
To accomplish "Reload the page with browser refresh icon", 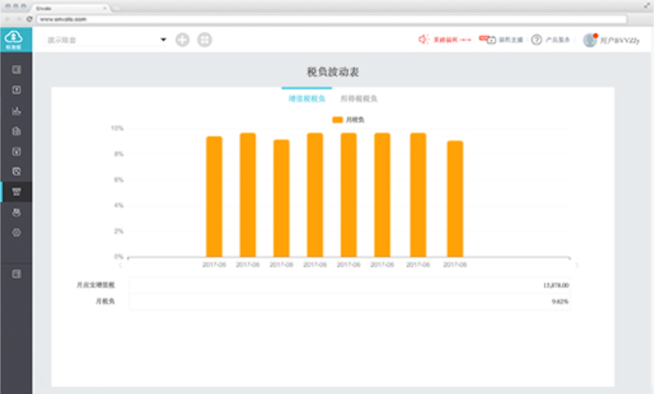I will click(x=29, y=19).
